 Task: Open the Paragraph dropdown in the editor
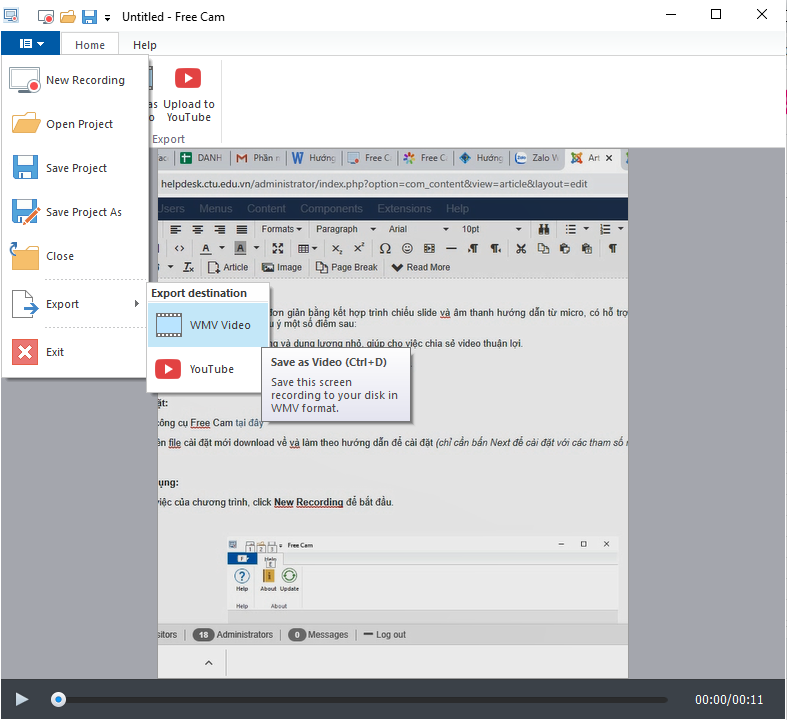tap(345, 229)
